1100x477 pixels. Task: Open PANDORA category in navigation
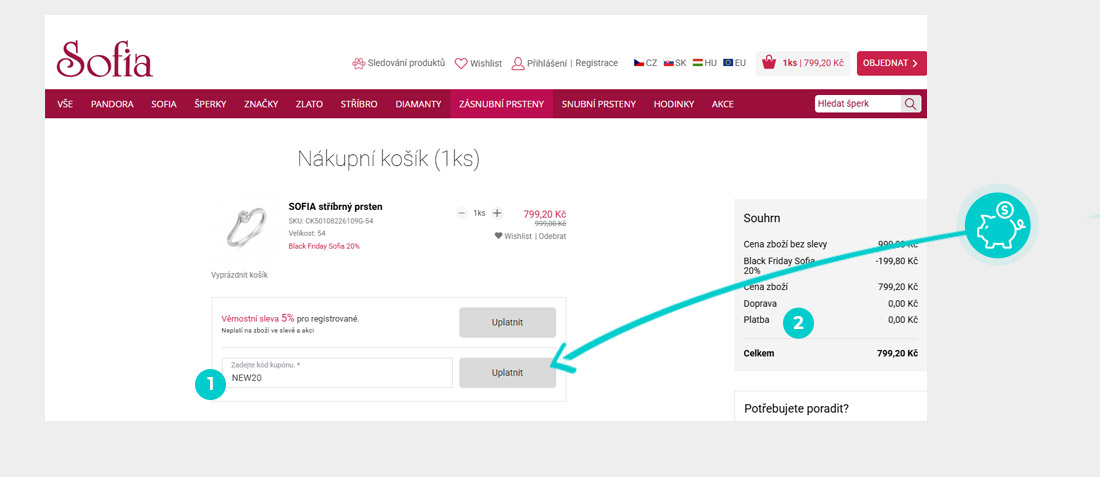click(112, 104)
